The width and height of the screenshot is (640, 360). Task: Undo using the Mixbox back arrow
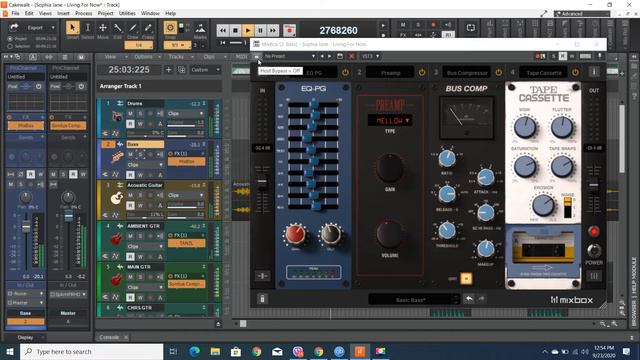pyautogui.click(x=469, y=299)
